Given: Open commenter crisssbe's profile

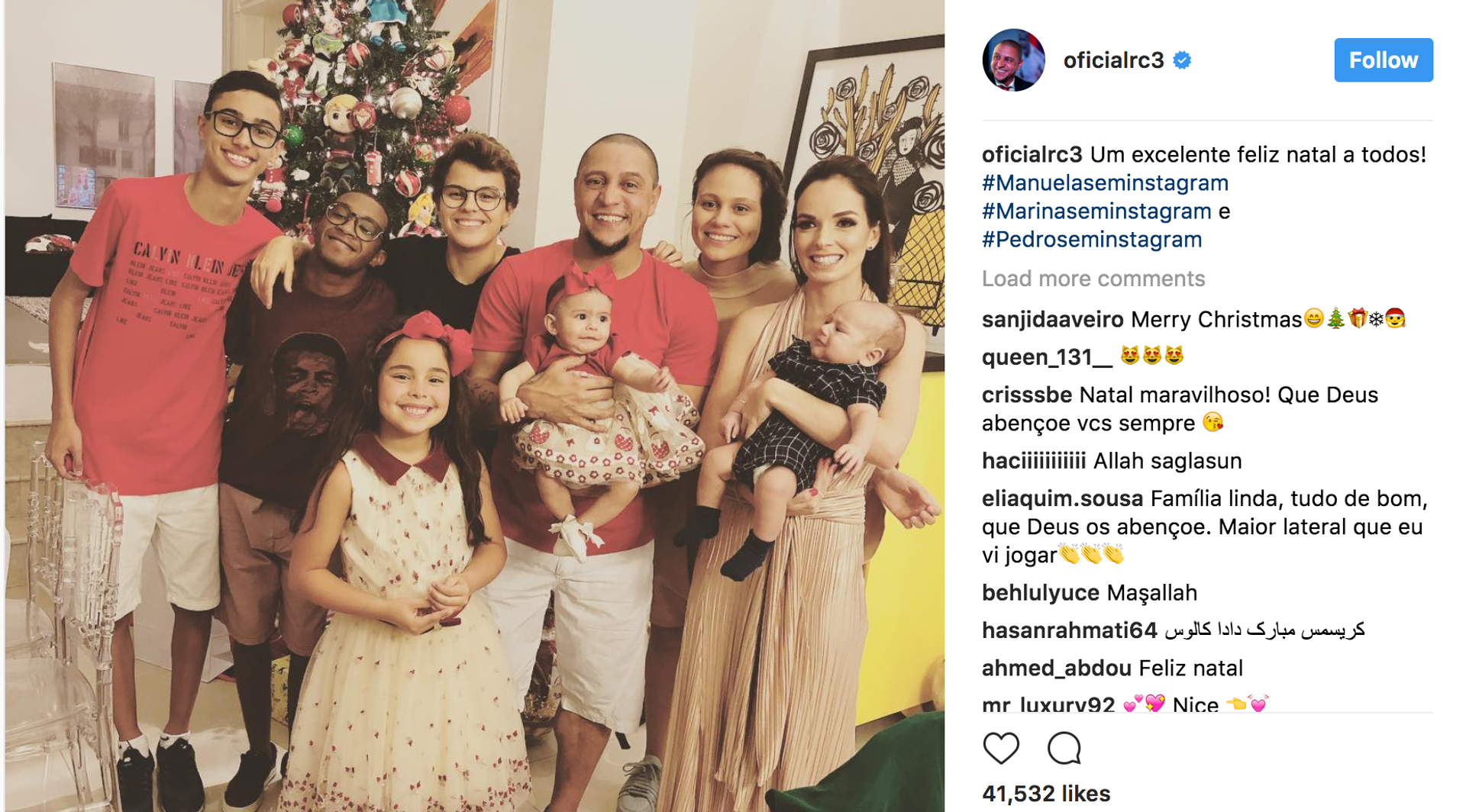Looking at the screenshot, I should pyautogui.click(x=1027, y=395).
